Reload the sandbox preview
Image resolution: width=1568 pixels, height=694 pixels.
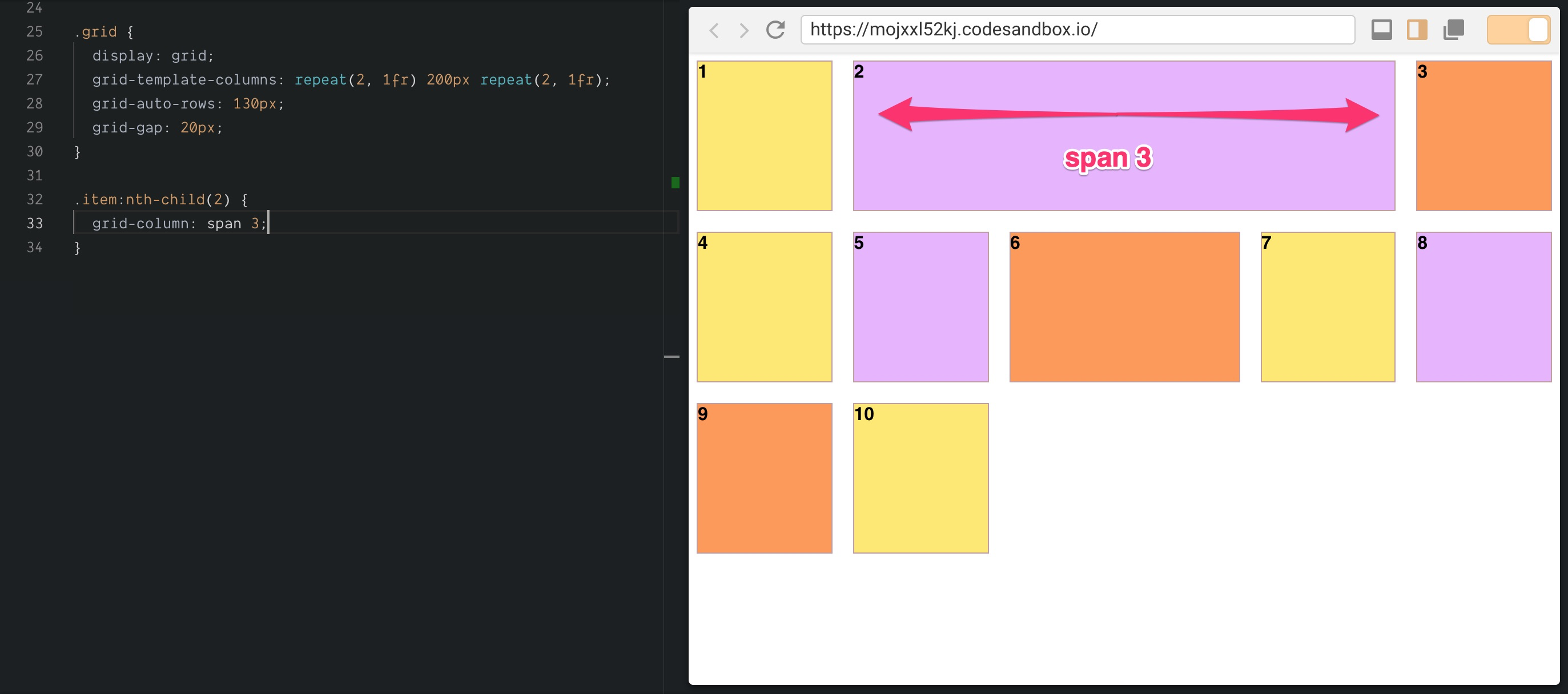click(x=775, y=30)
